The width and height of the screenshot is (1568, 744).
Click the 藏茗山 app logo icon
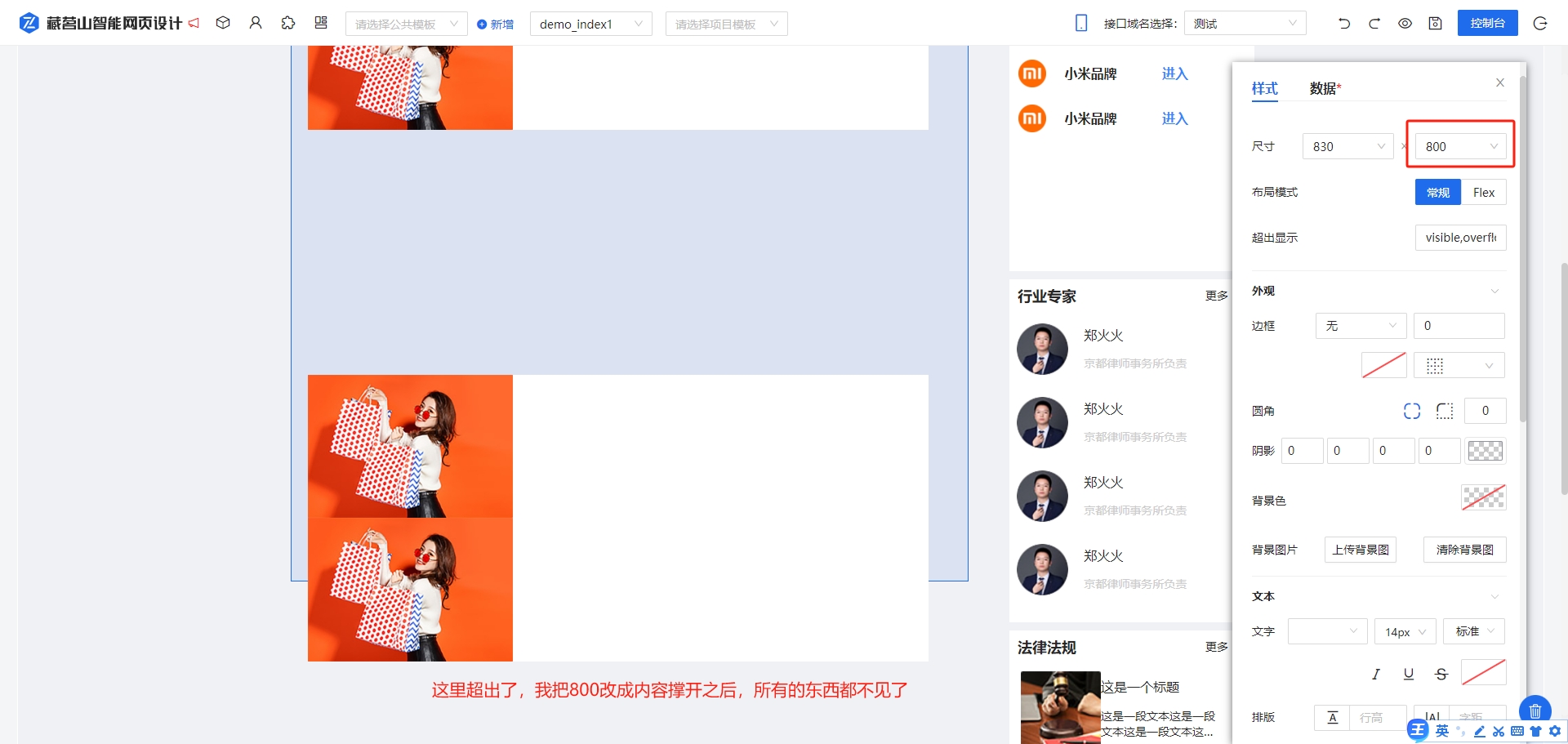[x=29, y=23]
